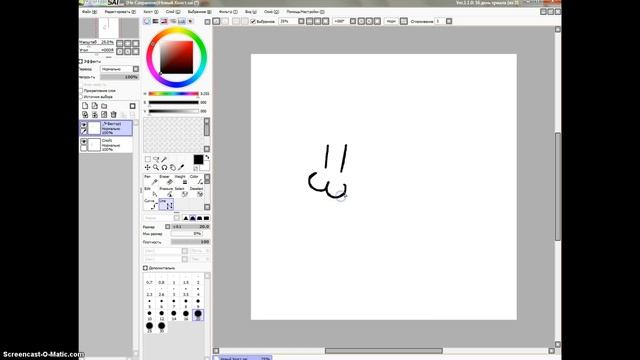Choose the Pressure tool
The height and width of the screenshot is (360, 640).
click(166, 192)
